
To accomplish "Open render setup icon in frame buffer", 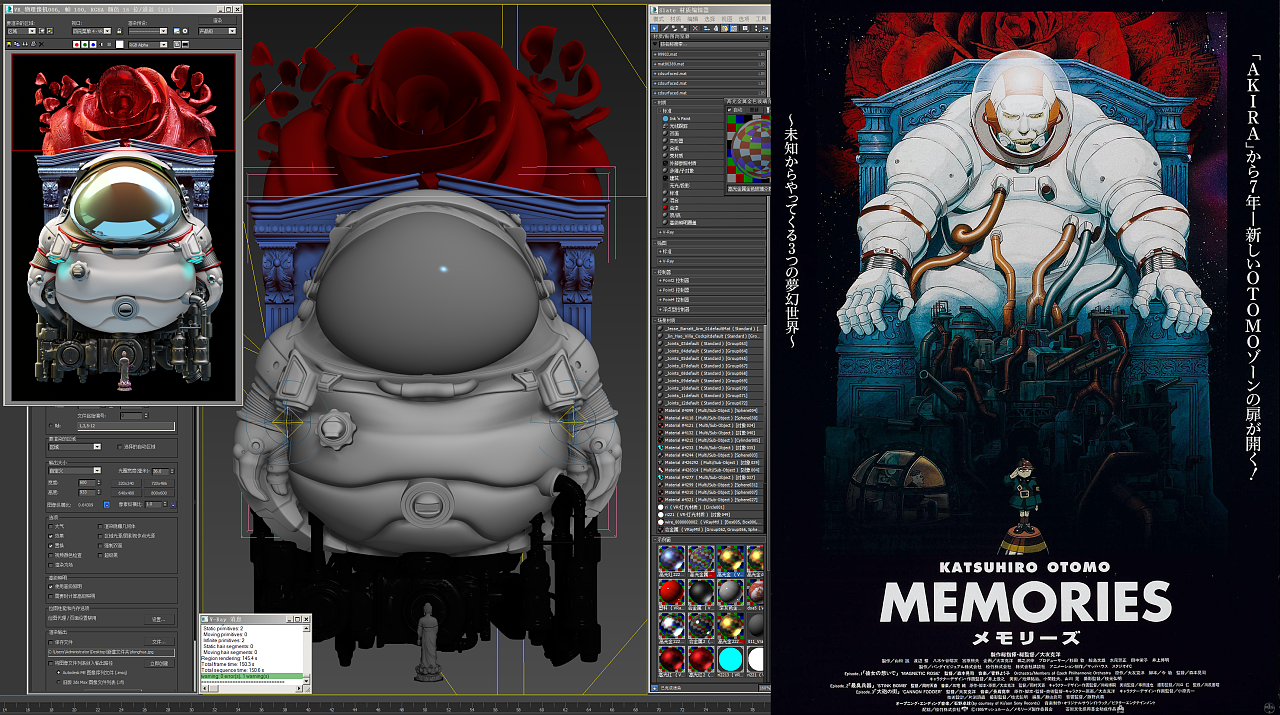I will click(x=177, y=31).
